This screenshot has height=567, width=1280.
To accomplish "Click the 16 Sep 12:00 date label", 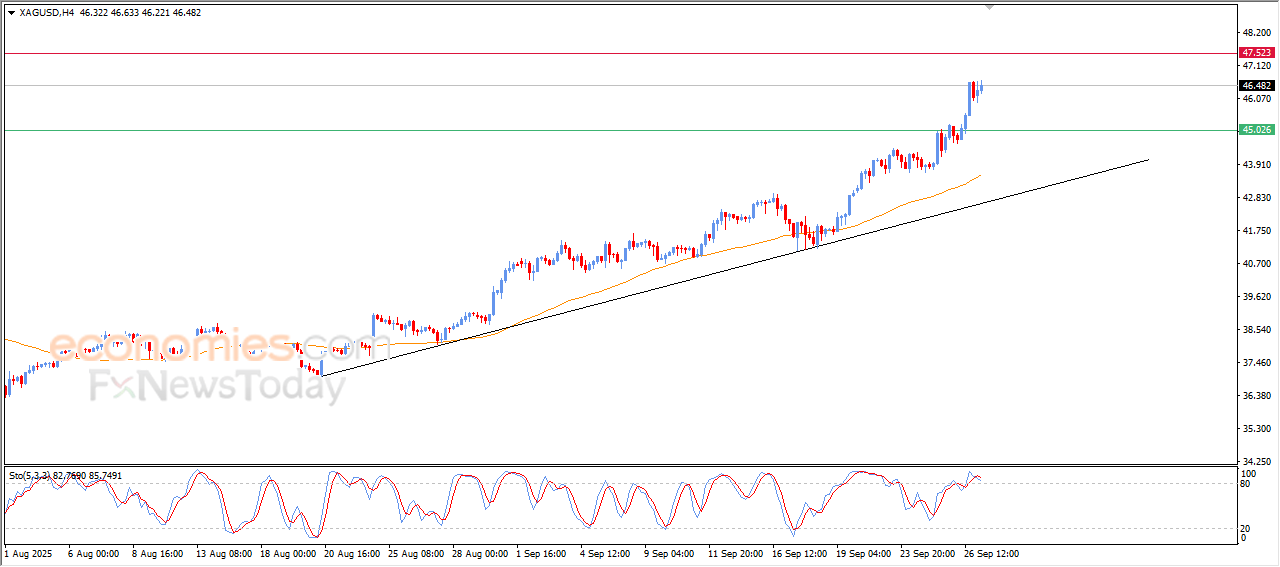I will point(800,552).
